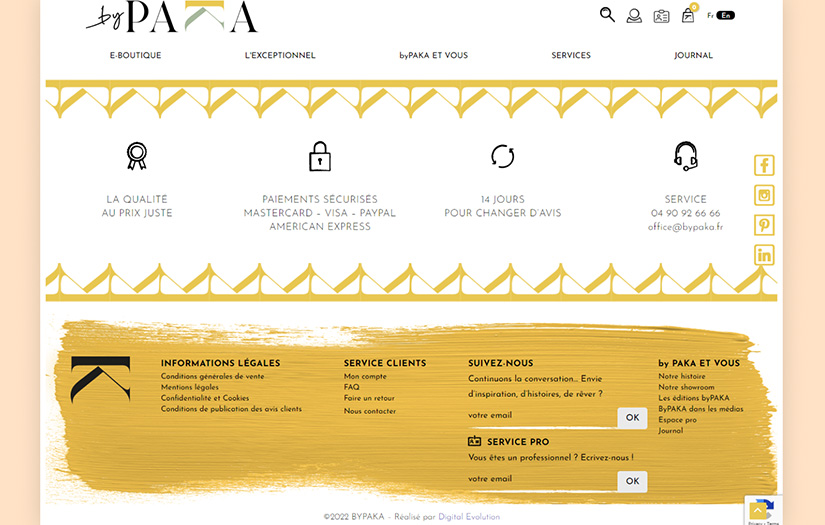This screenshot has height=525, width=825.
Task: Open ByPAKA dans les médias link
Action: click(x=701, y=409)
